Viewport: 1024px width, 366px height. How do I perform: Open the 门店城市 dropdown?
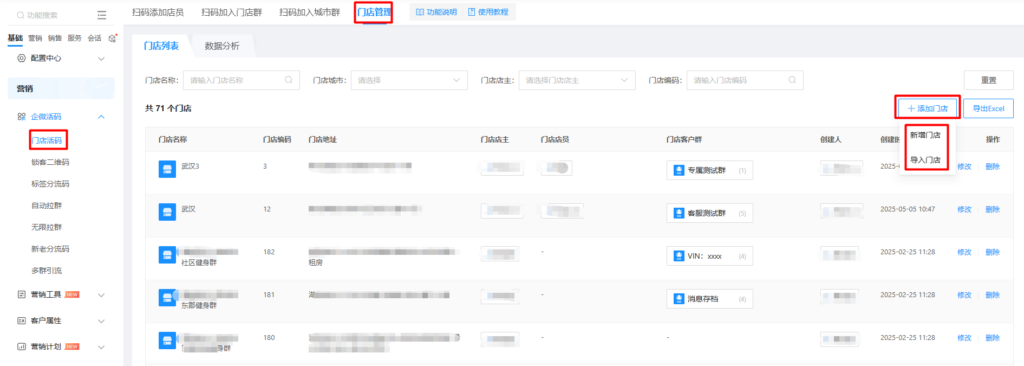(x=409, y=80)
